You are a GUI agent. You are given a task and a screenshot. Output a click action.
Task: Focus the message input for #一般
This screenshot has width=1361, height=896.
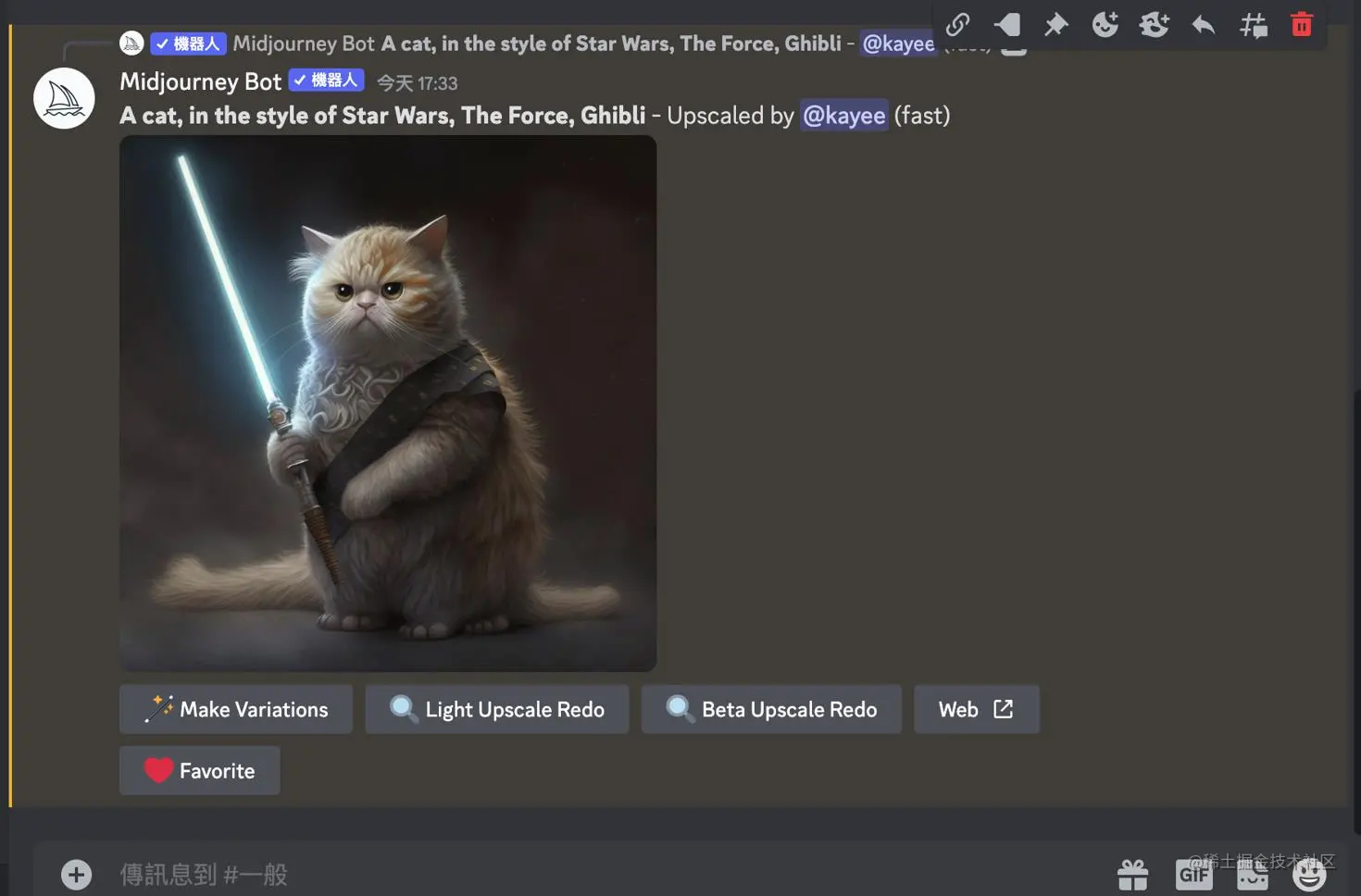593,874
